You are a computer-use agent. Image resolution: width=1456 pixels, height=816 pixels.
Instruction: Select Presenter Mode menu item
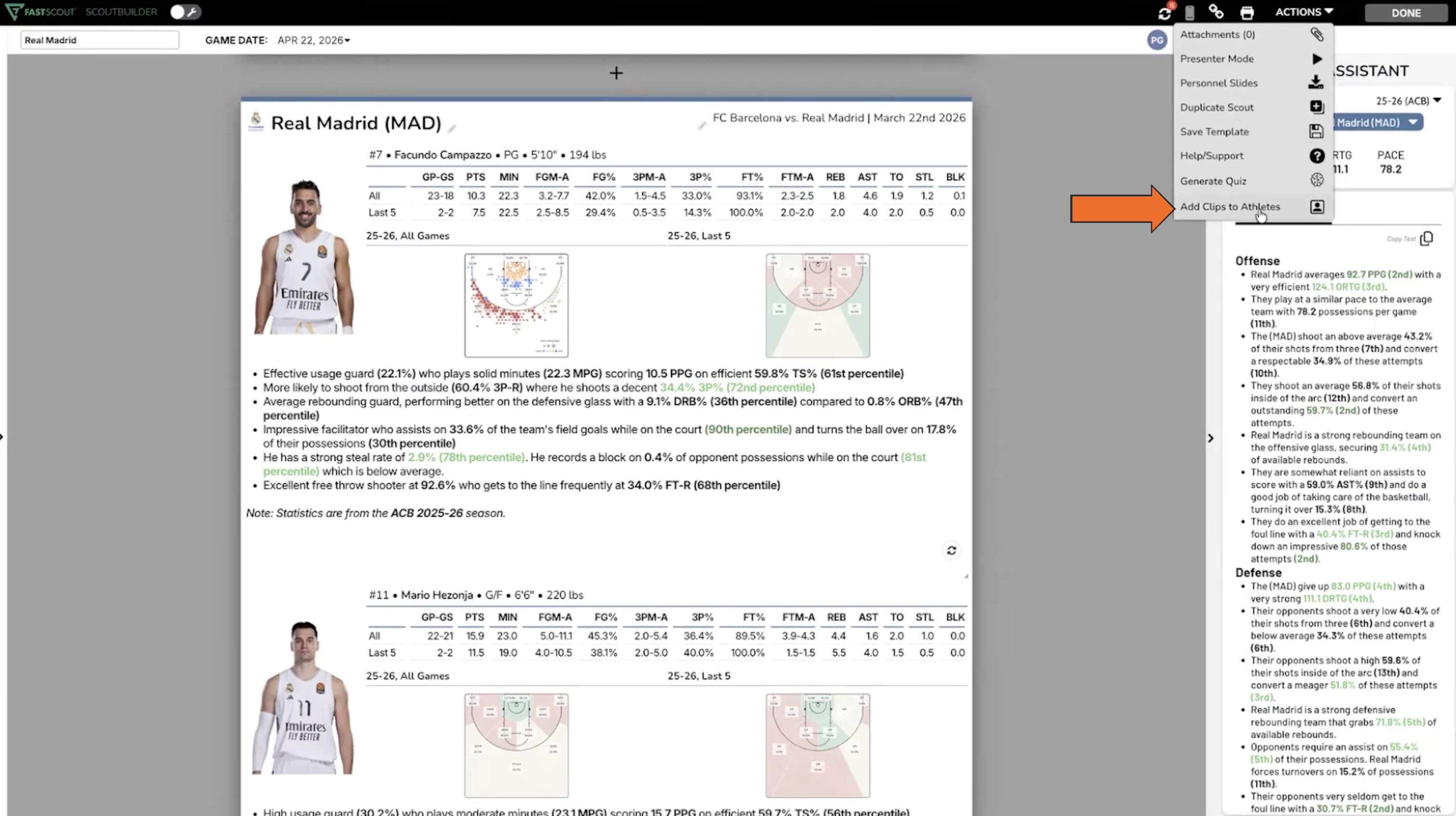point(1253,59)
